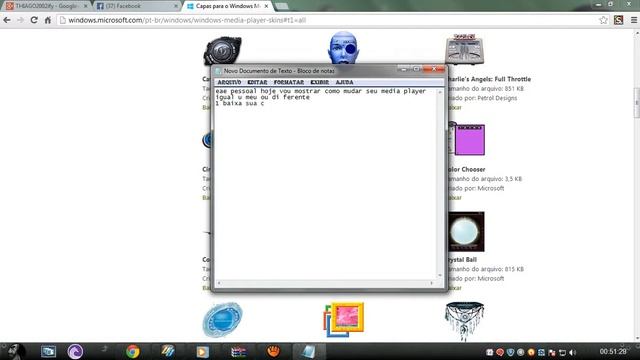Screen dimensions: 640x360
Task: Select the colorful picture frames thumbnail
Action: (343, 320)
